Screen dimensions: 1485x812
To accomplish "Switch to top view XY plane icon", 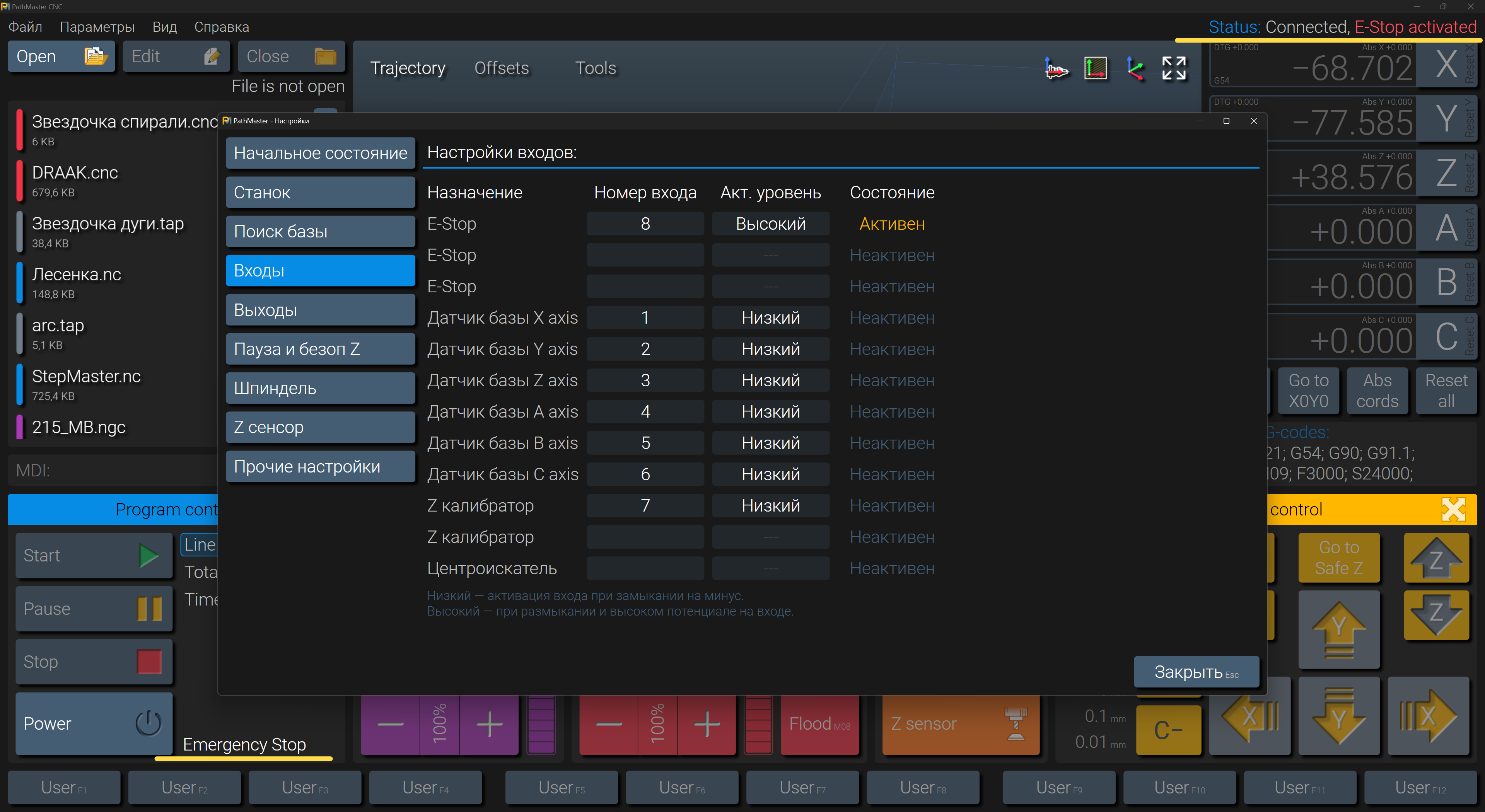I will [x=1095, y=68].
